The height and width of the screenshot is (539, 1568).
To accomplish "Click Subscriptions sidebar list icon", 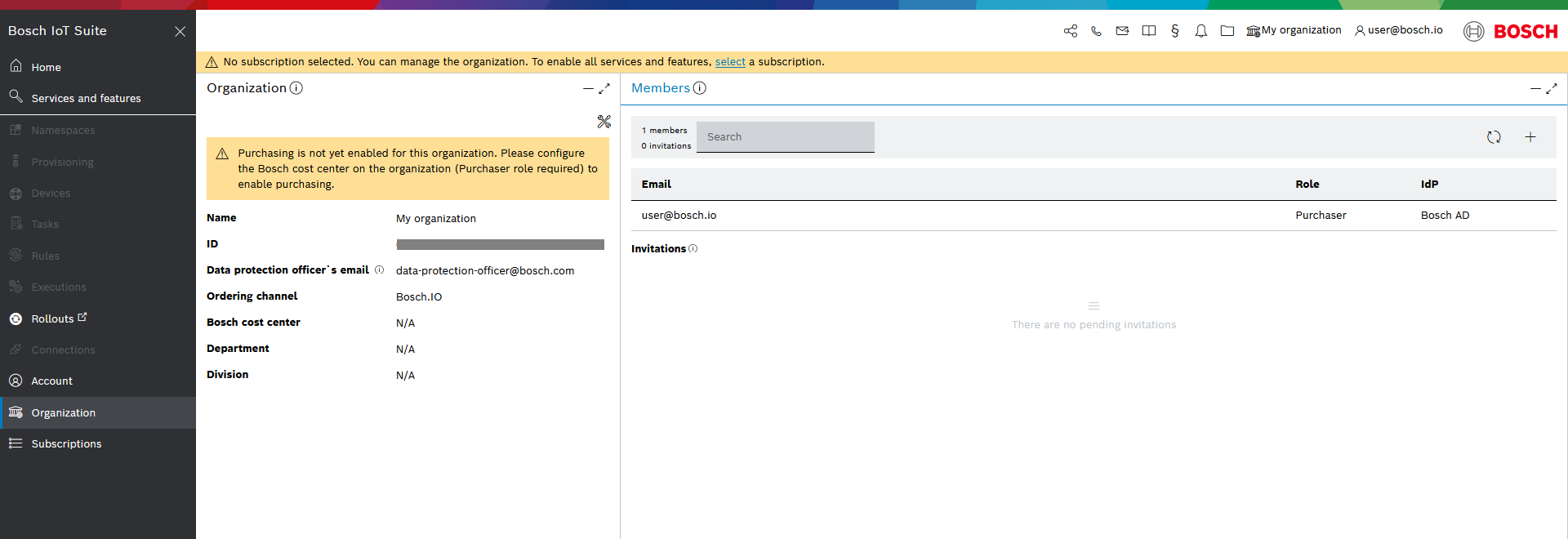I will coord(16,443).
